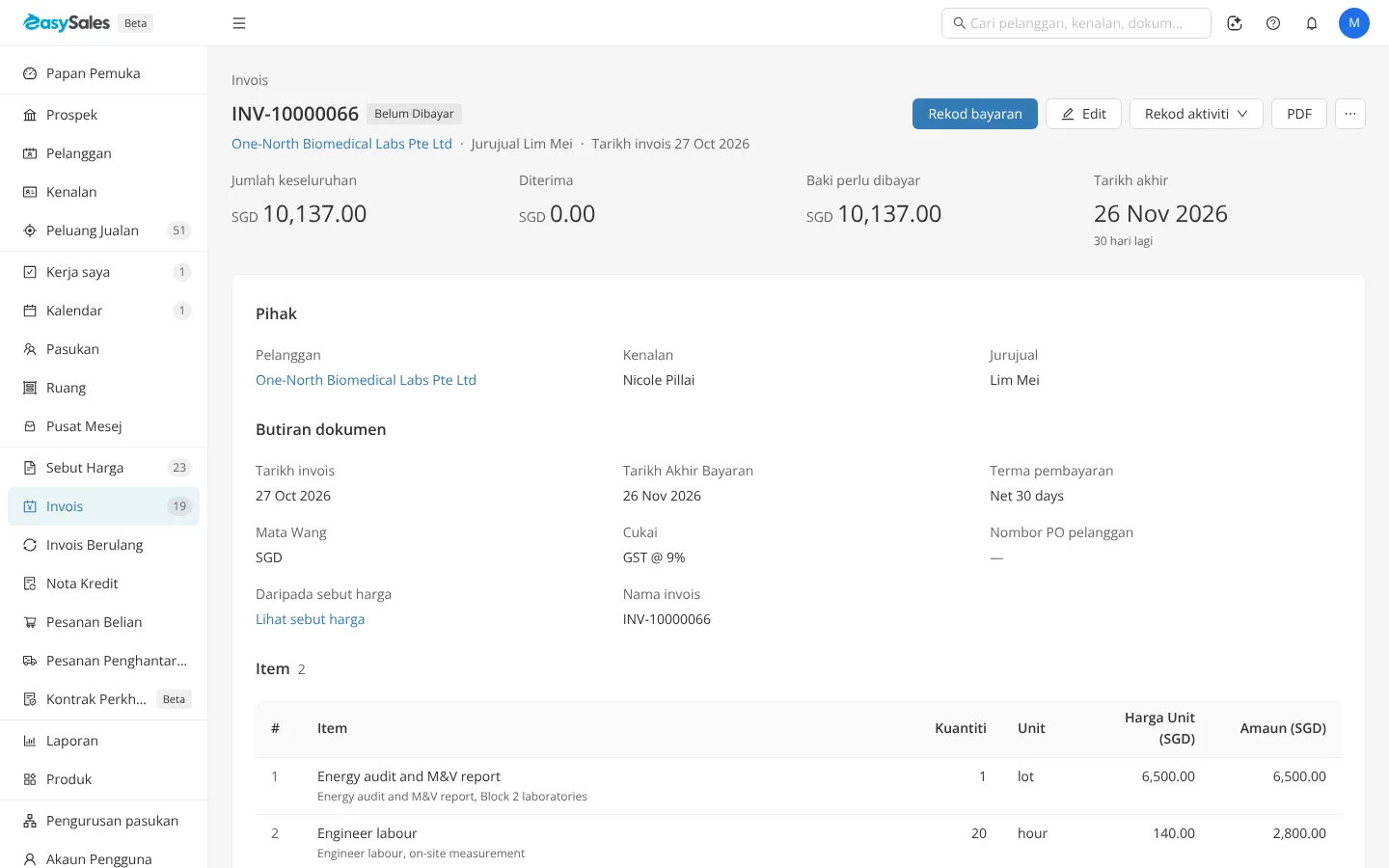Open Produk in the sidebar
Viewport: 1389px width, 868px height.
(x=103, y=779)
